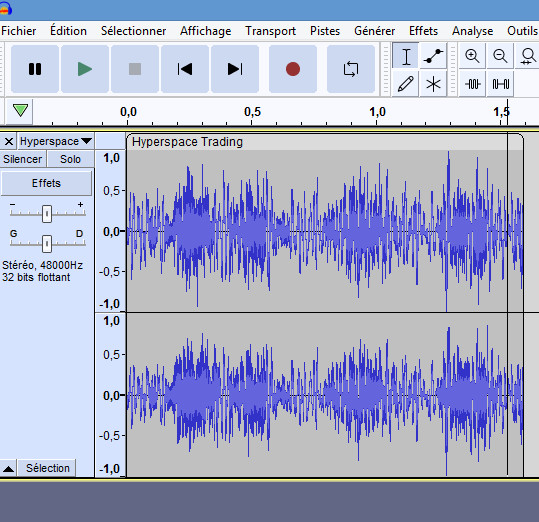539x522 pixels.
Task: Fit selection to width zoom icon
Action: [x=527, y=56]
